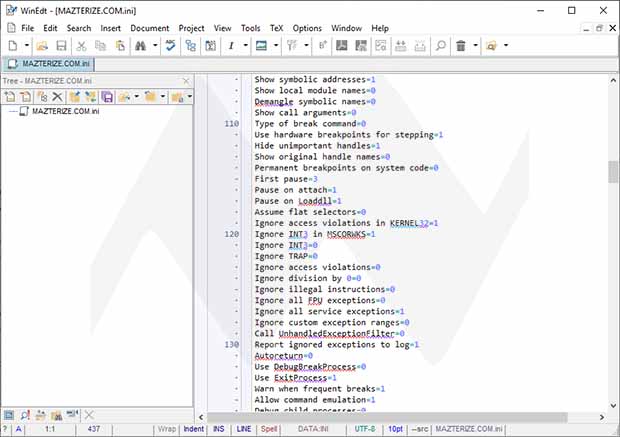
Task: Click the New Document icon
Action: point(13,45)
